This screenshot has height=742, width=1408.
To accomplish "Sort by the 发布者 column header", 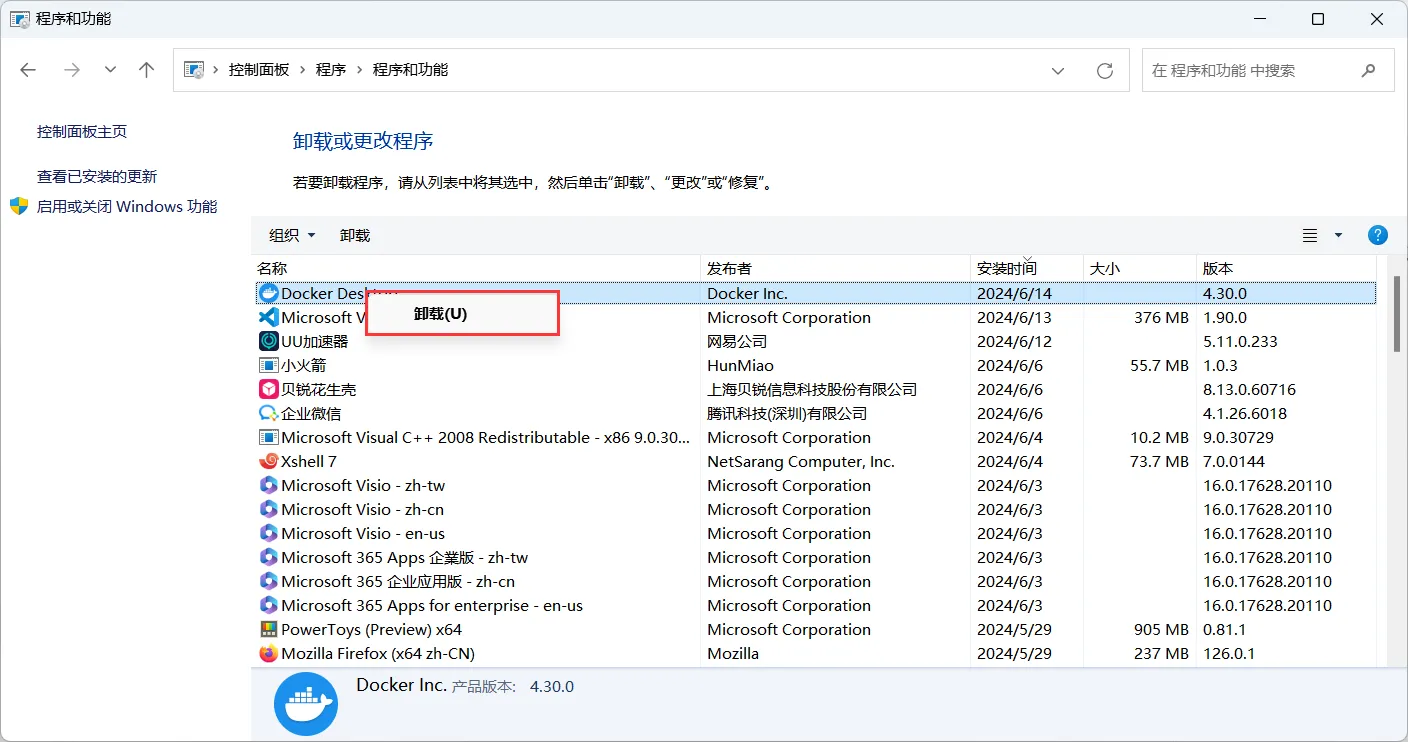I will [836, 268].
